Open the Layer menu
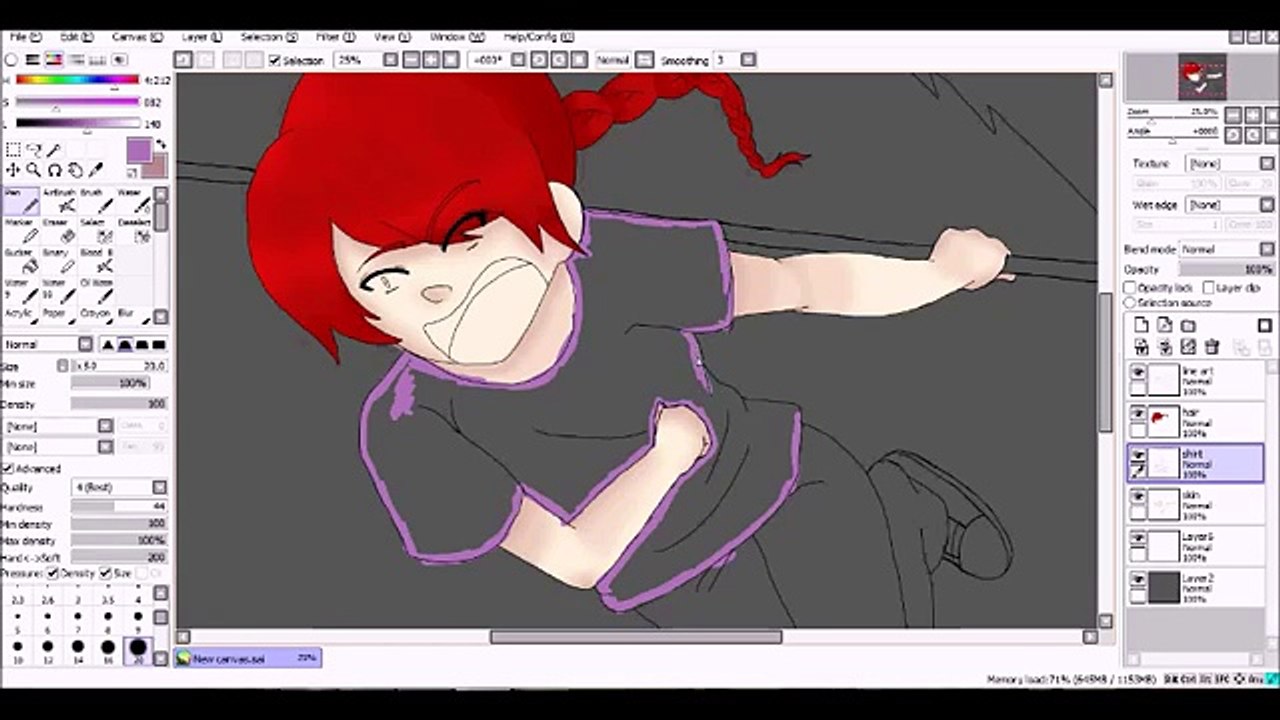1280x720 pixels. (x=201, y=37)
